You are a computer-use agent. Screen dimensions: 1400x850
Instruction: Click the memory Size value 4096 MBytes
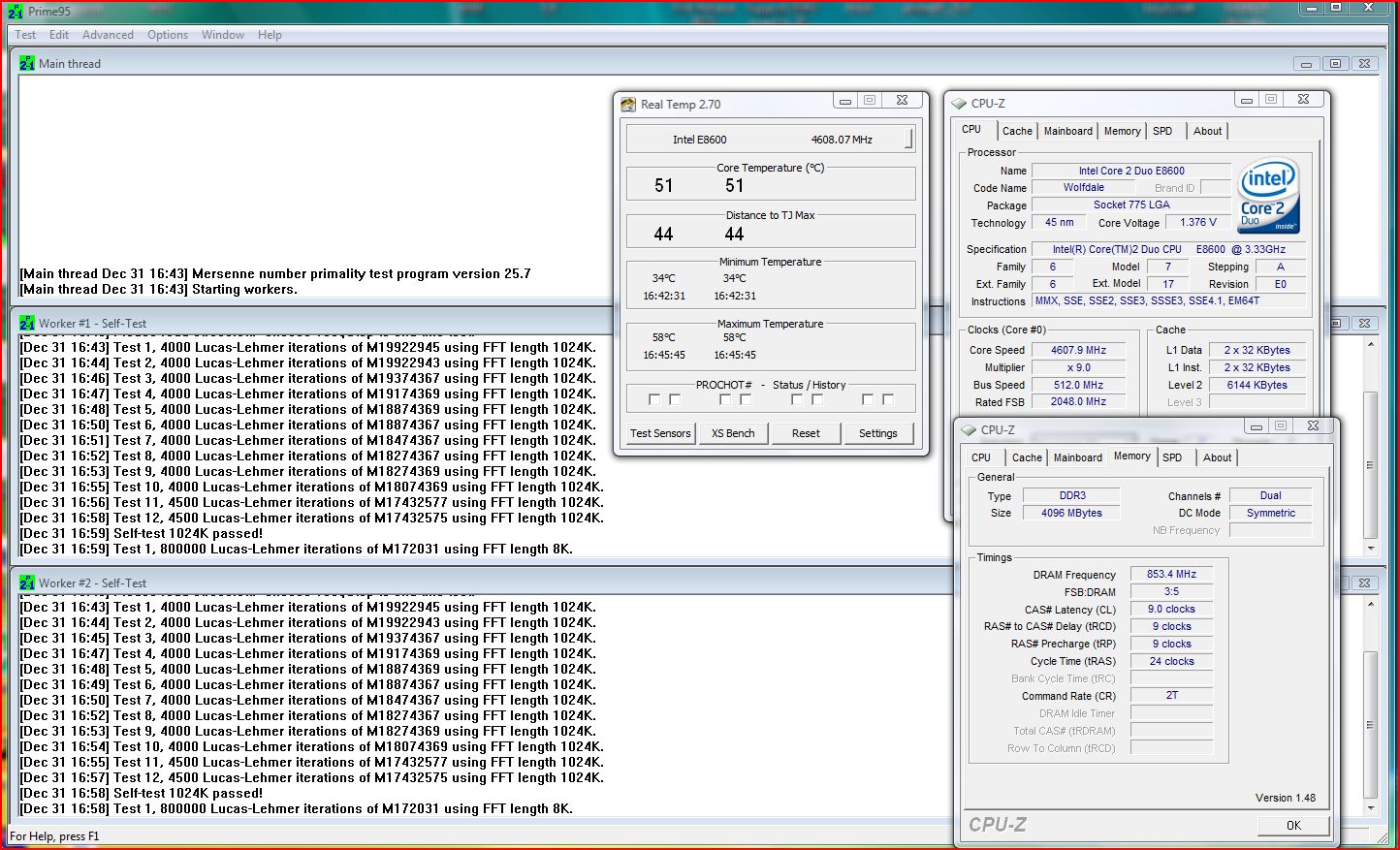1071,513
